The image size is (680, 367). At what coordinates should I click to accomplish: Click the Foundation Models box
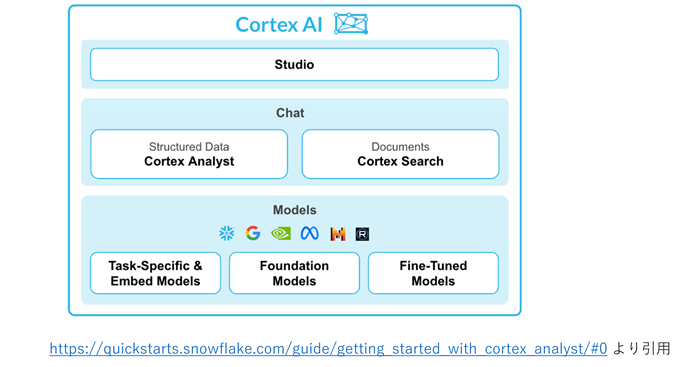[x=294, y=273]
